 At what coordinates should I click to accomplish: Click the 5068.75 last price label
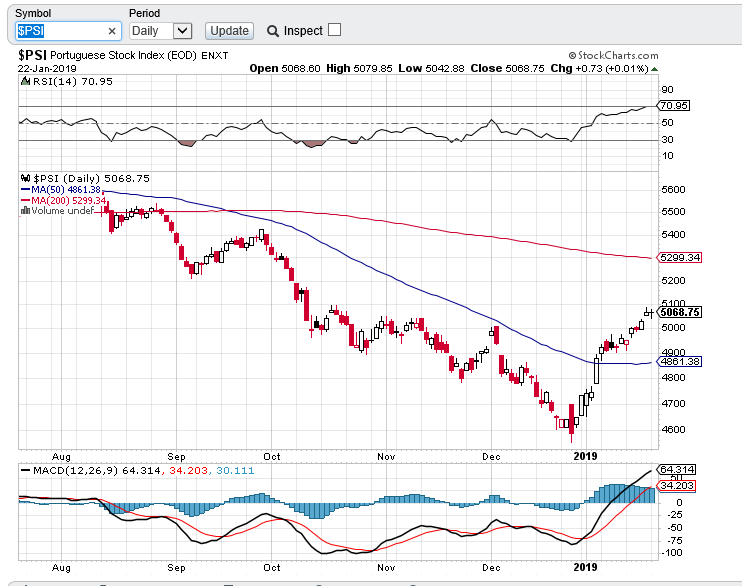680,312
